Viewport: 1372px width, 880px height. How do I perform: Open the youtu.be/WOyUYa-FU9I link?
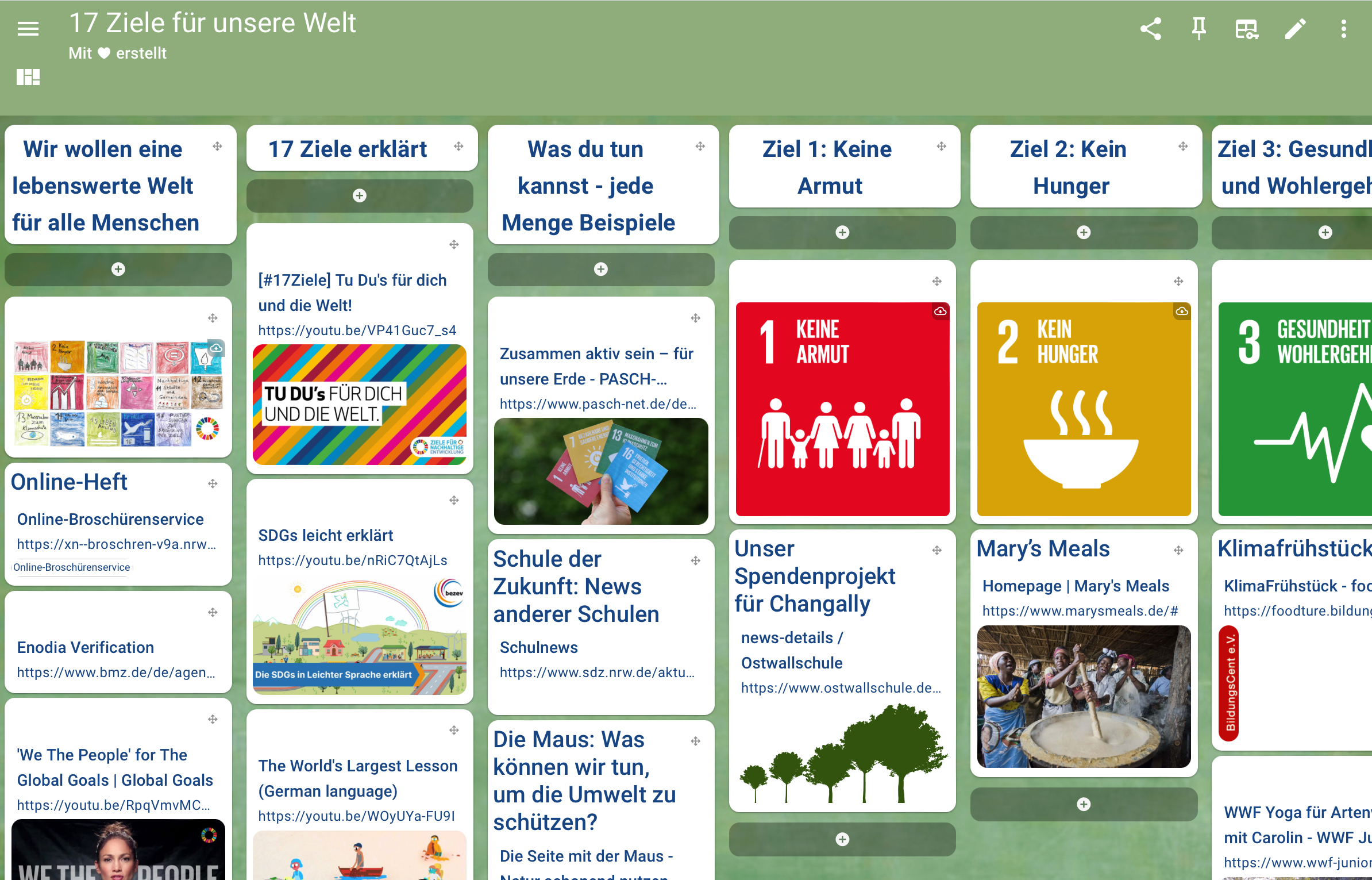click(356, 816)
